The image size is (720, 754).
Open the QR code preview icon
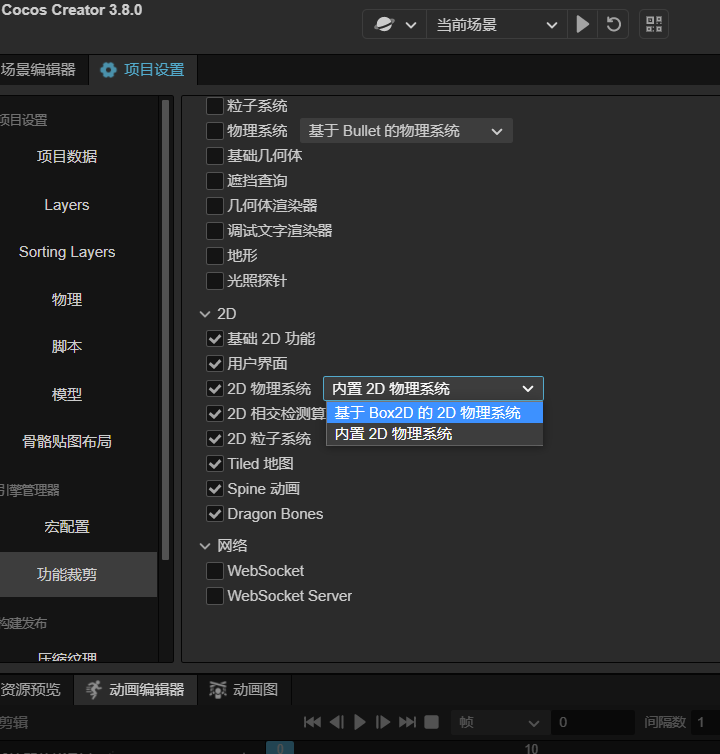click(654, 24)
